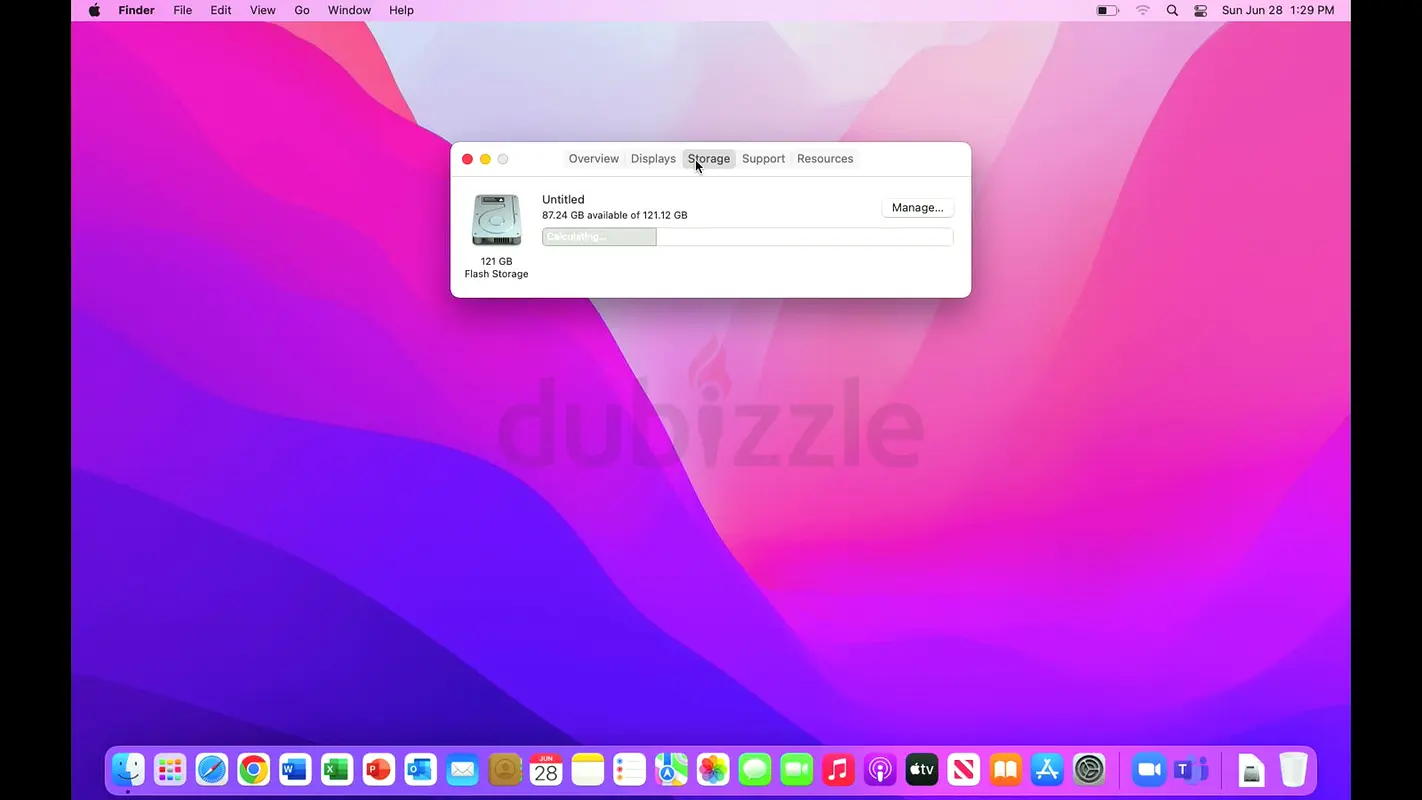Image resolution: width=1422 pixels, height=800 pixels.
Task: Launch Photos from the Dock
Action: 713,769
